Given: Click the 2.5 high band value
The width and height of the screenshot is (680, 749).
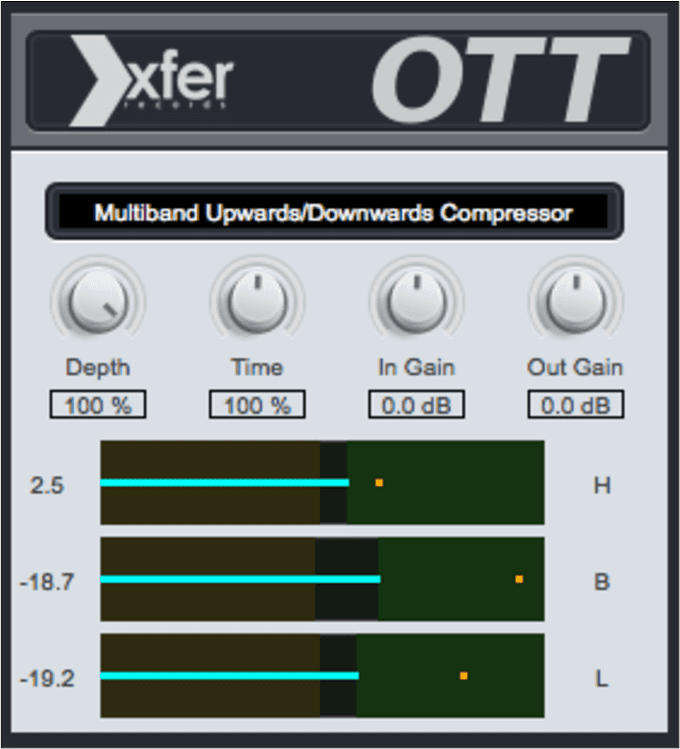Looking at the screenshot, I should [47, 485].
